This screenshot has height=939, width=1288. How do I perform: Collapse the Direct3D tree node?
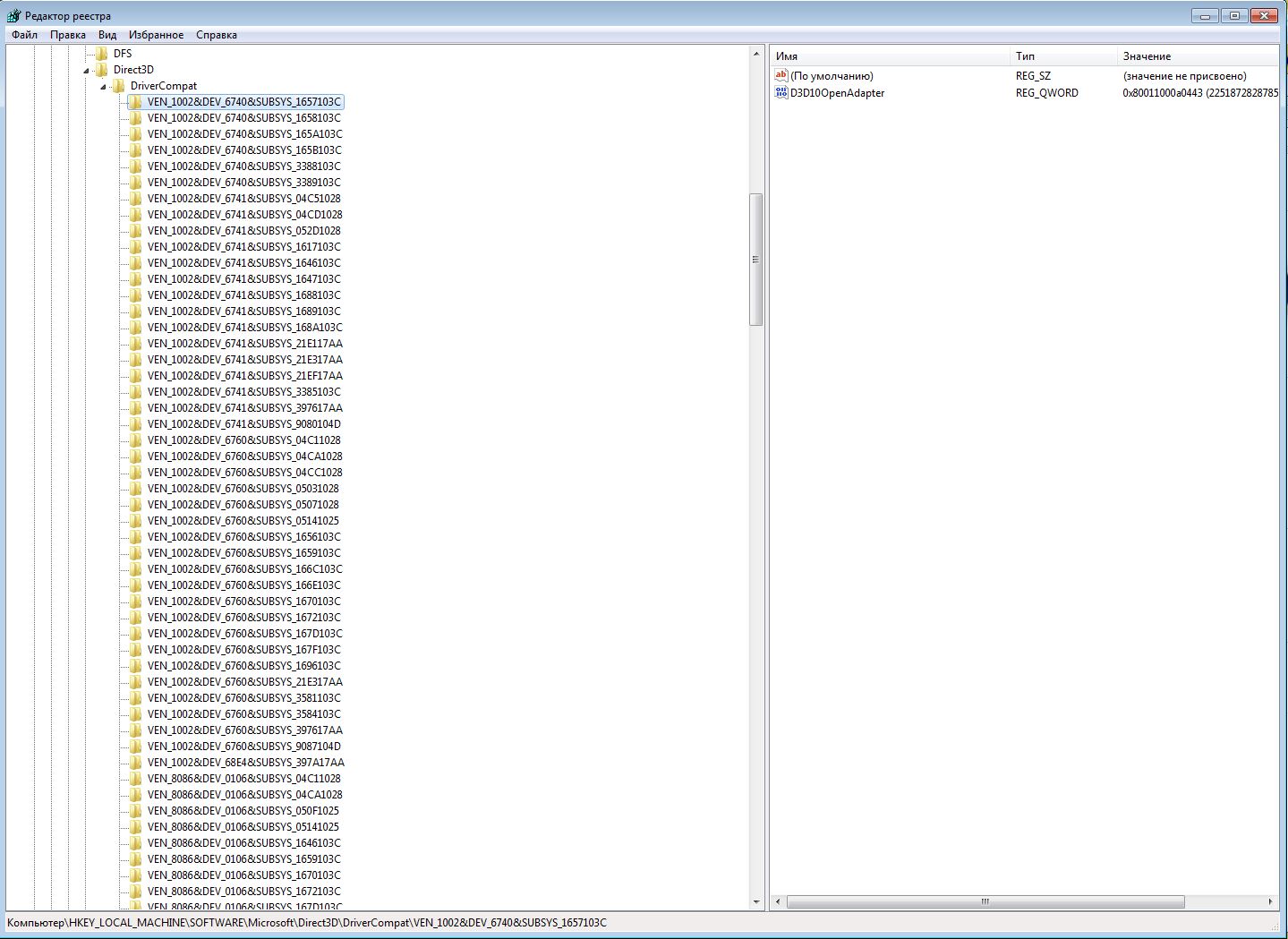(87, 70)
